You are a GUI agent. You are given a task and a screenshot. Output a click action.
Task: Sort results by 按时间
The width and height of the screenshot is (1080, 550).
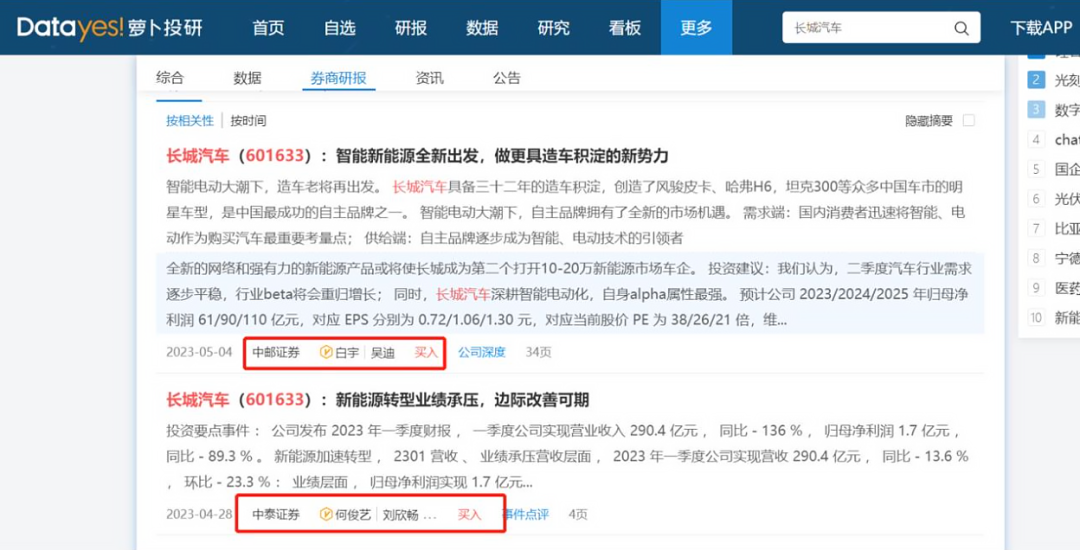click(x=248, y=120)
